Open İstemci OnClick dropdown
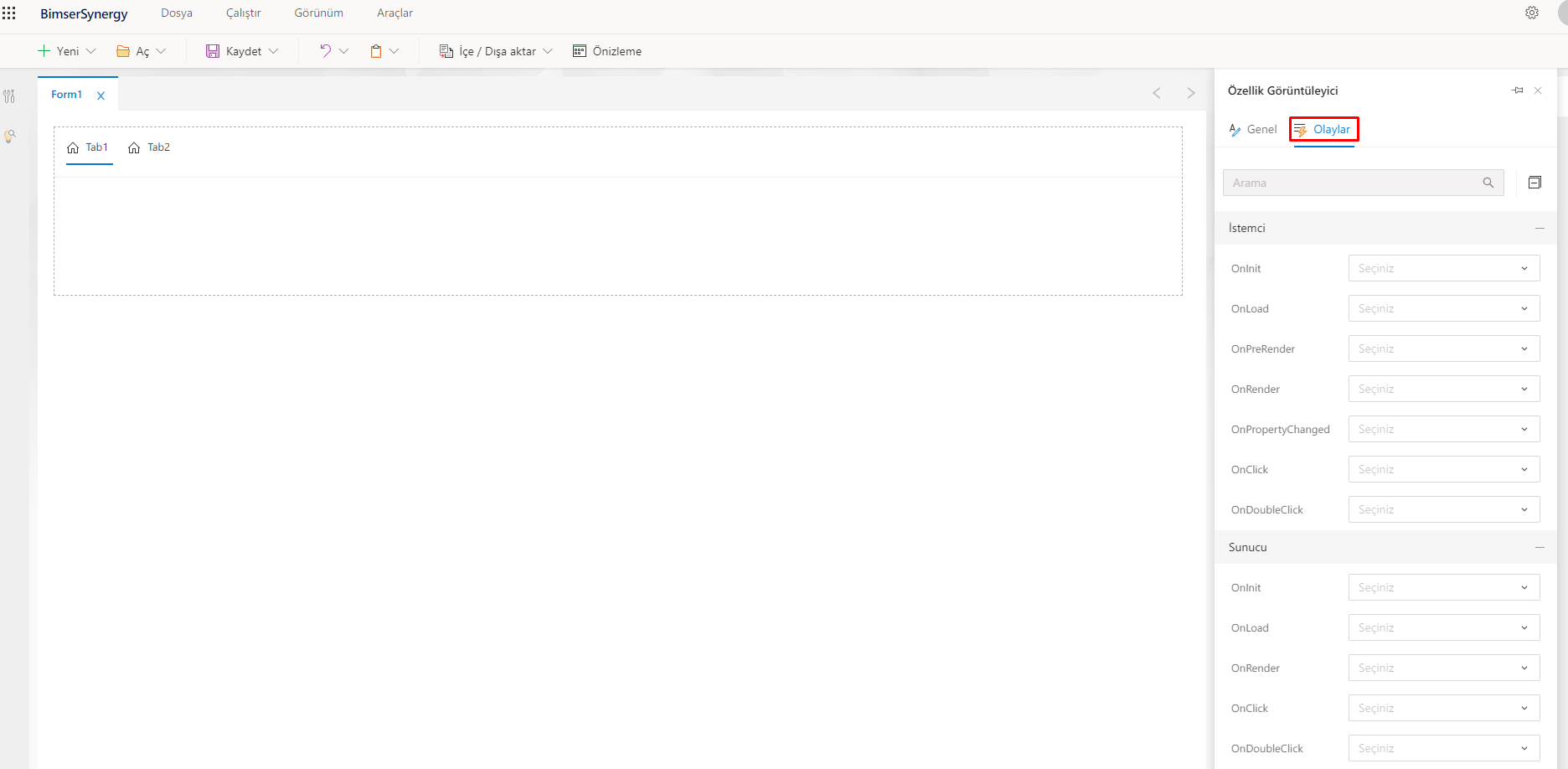The width and height of the screenshot is (1568, 769). click(1444, 469)
